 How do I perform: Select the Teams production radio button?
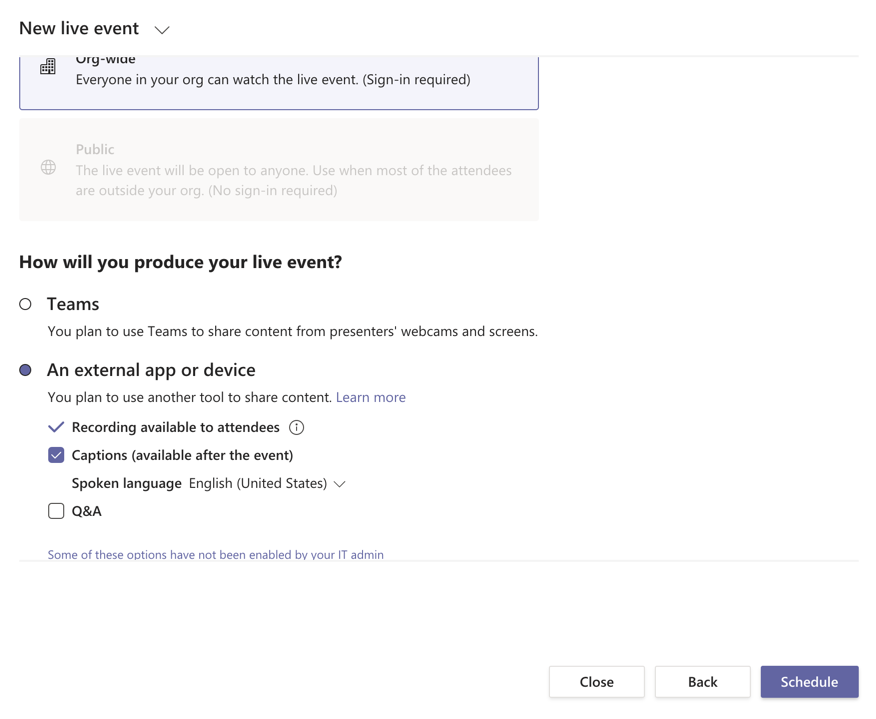[x=25, y=304]
